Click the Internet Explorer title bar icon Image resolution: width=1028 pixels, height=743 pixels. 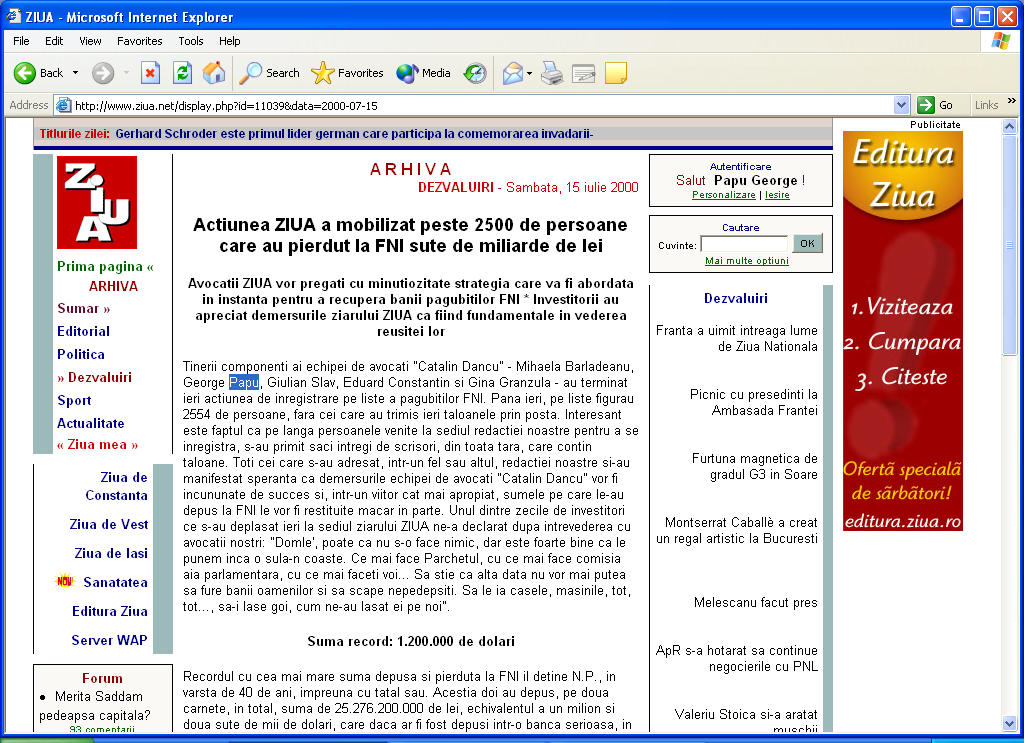[14, 16]
